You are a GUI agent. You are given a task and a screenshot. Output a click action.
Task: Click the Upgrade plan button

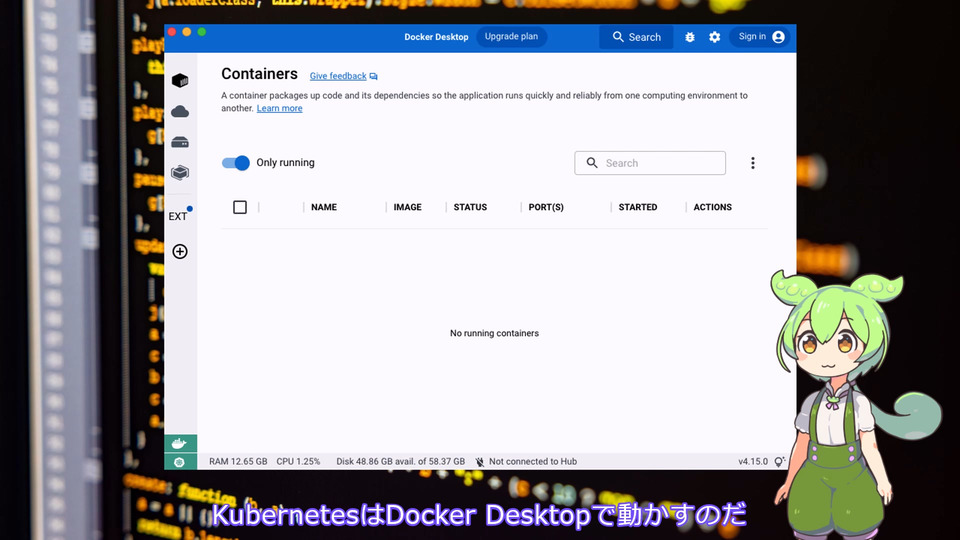coord(511,37)
